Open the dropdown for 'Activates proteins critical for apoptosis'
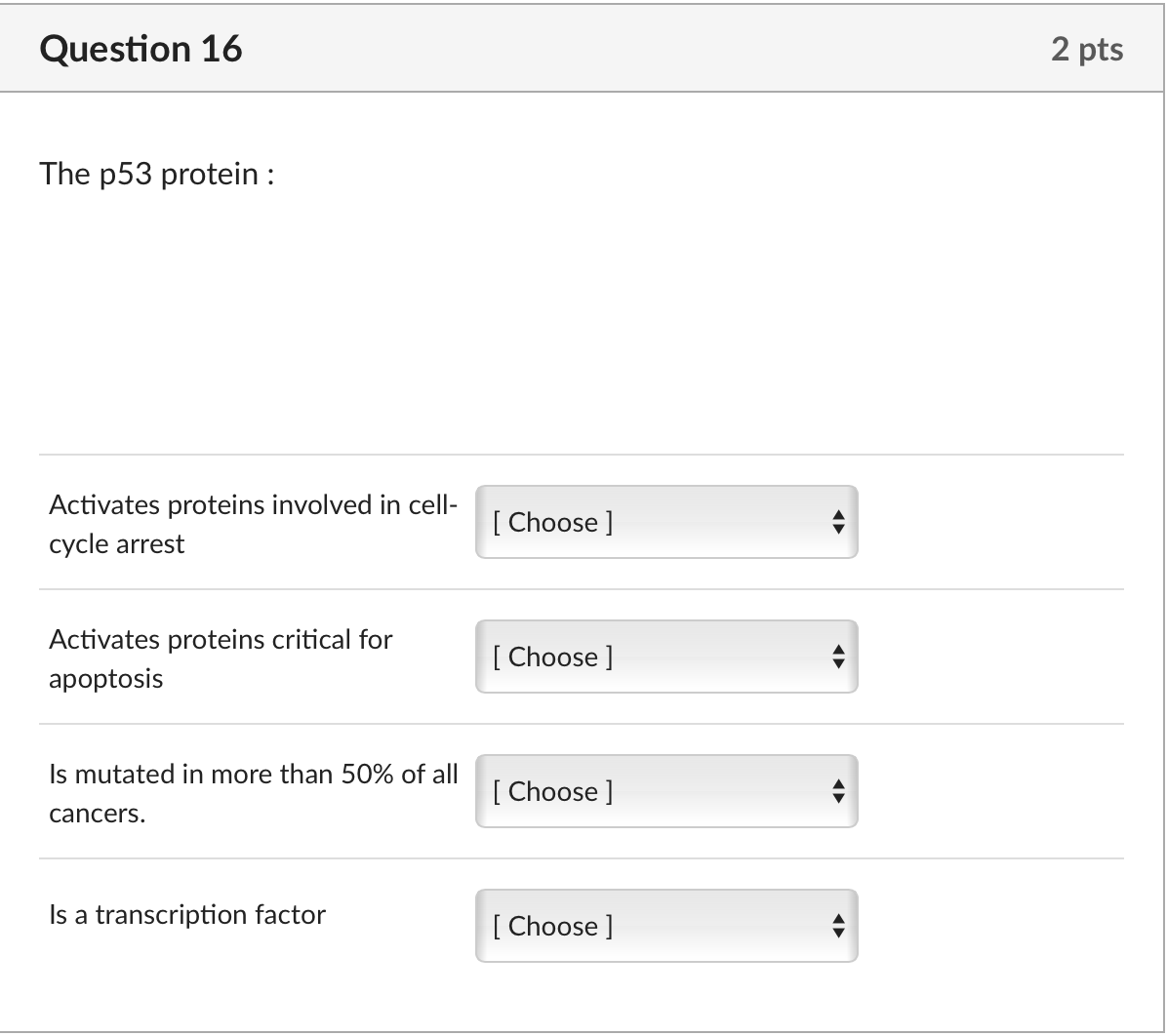This screenshot has width=1167, height=1036. click(666, 657)
